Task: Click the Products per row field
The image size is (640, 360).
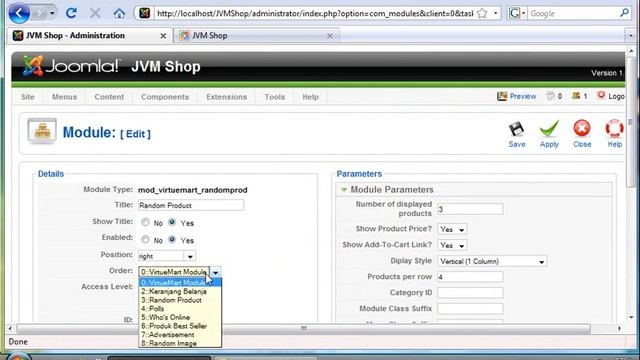Action: [470, 277]
